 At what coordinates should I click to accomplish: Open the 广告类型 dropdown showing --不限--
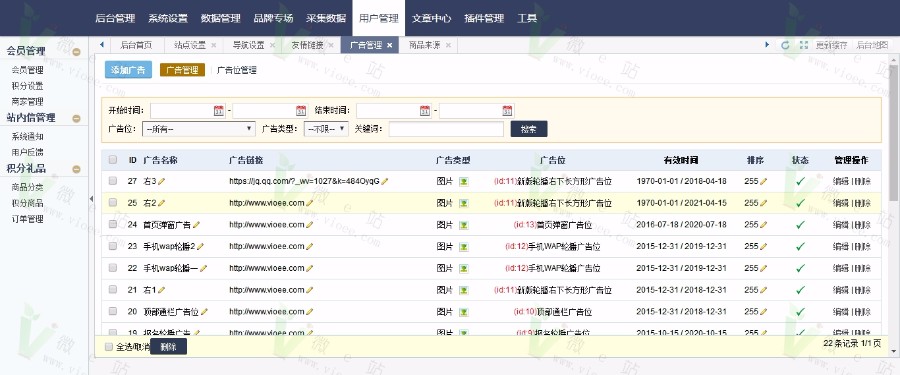click(326, 129)
